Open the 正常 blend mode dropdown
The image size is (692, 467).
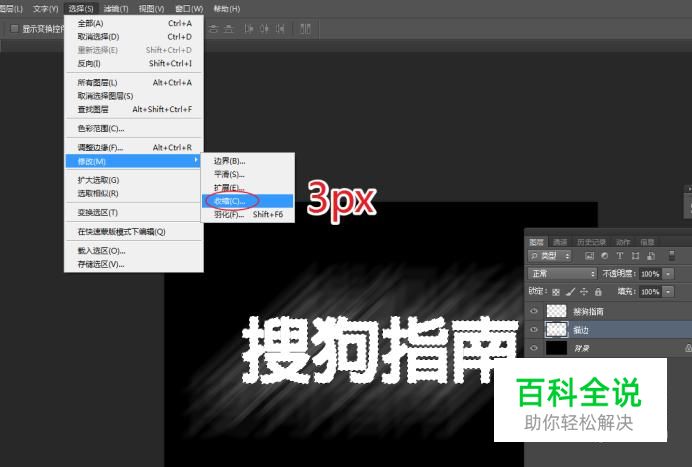(x=562, y=274)
